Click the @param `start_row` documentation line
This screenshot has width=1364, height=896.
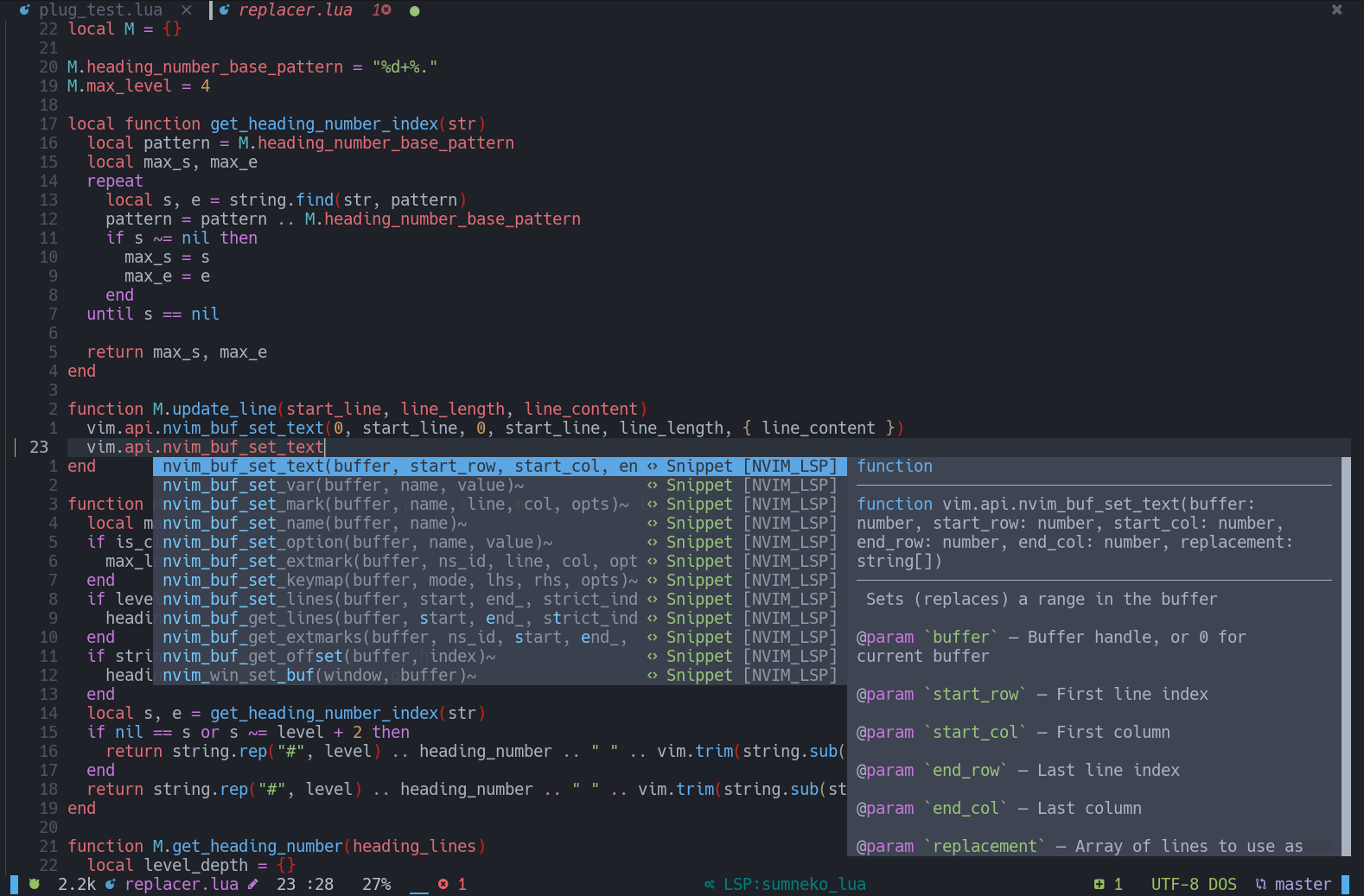pos(1032,694)
